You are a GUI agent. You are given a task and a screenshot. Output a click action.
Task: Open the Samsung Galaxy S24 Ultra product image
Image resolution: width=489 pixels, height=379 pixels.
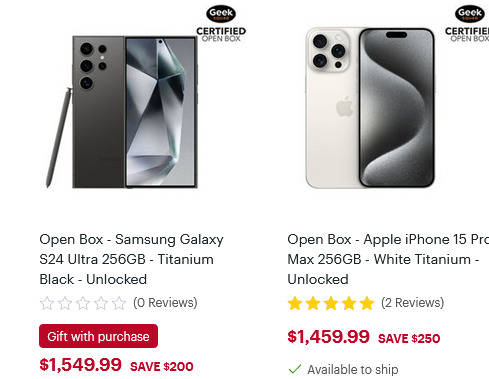click(x=122, y=112)
